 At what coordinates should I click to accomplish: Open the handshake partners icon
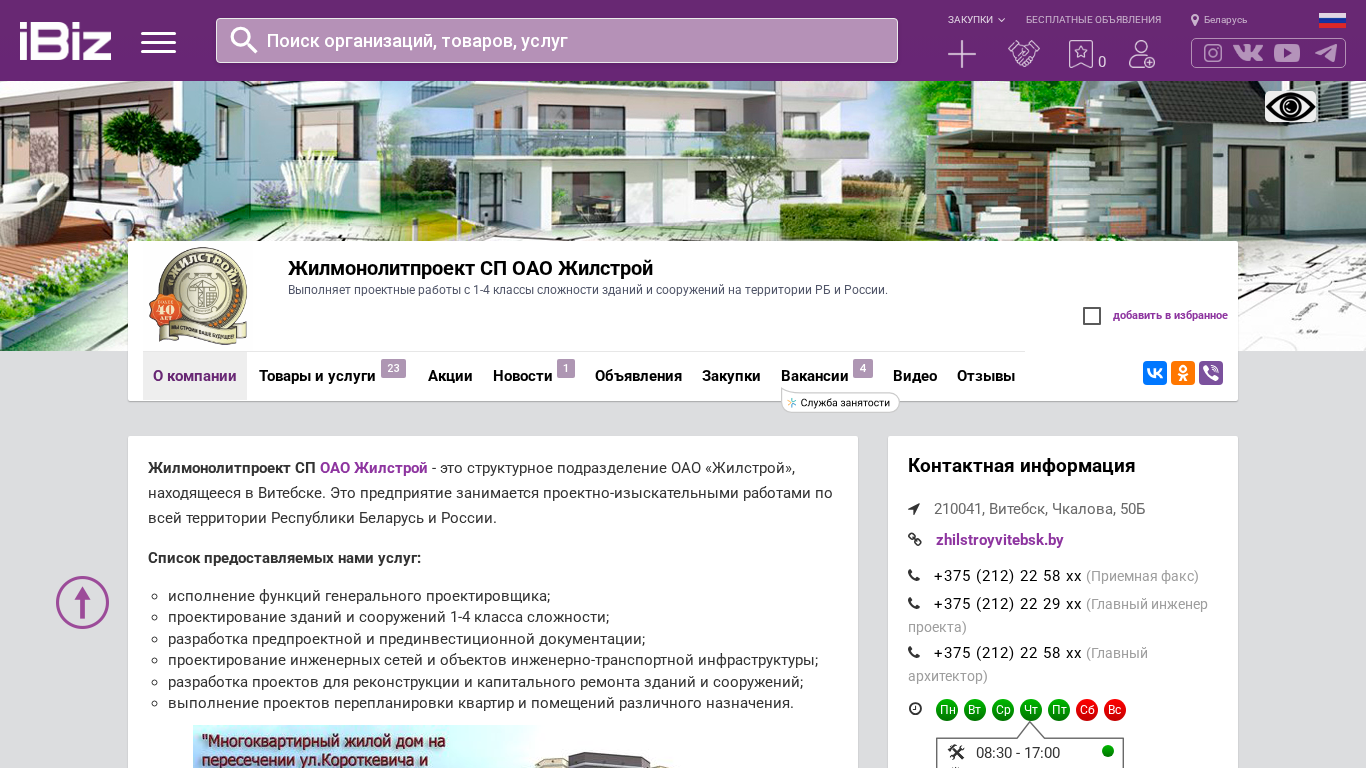click(x=1024, y=54)
